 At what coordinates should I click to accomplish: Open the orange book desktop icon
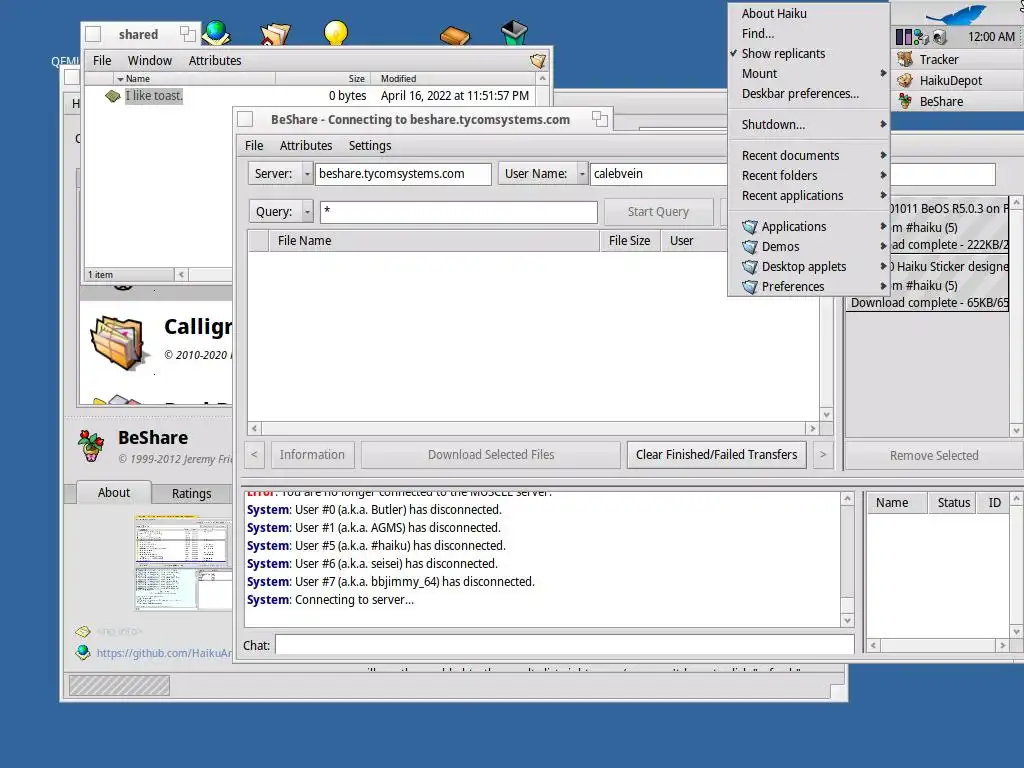click(x=455, y=35)
